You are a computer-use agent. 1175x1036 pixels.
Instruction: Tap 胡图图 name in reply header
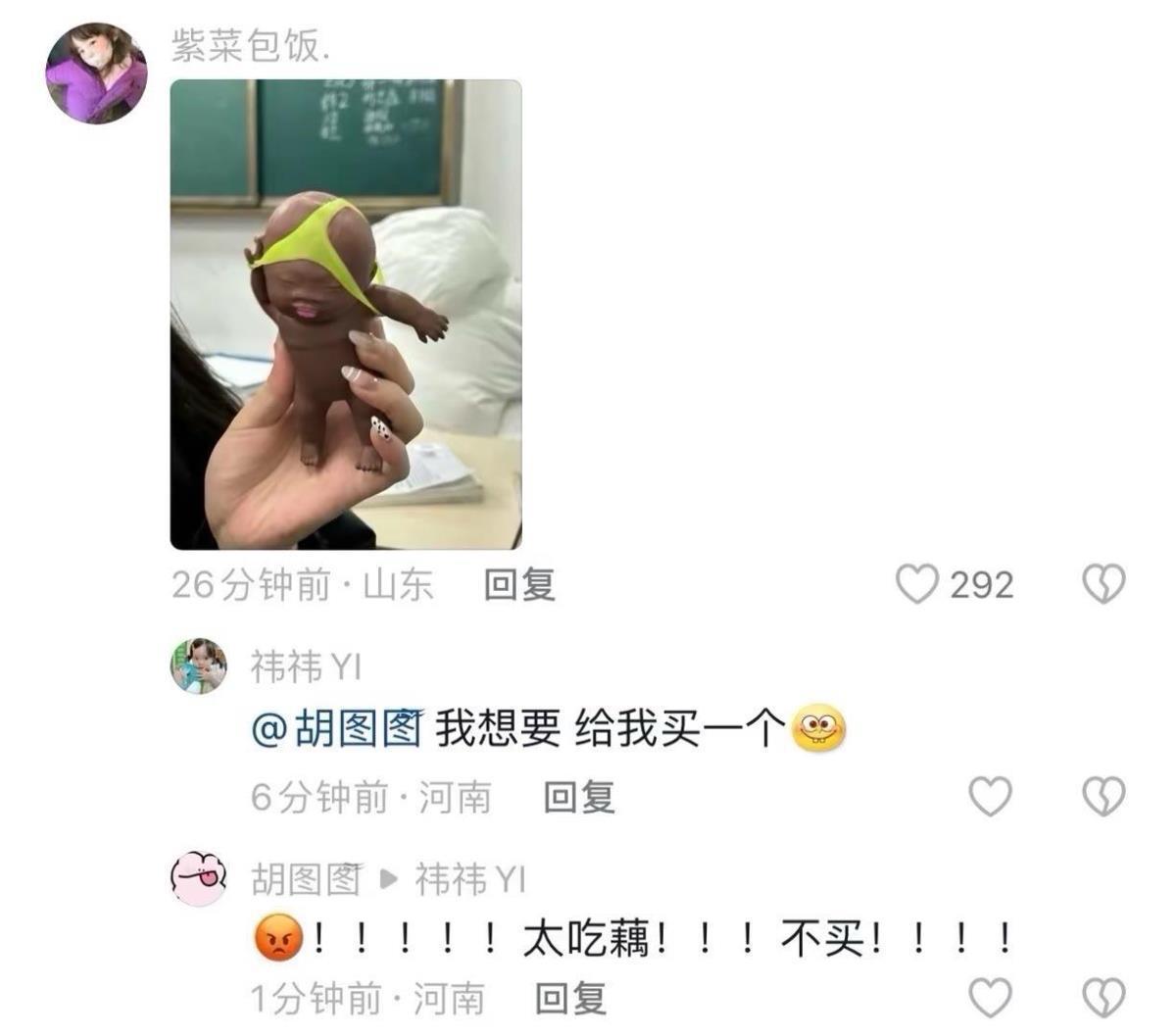tap(307, 878)
